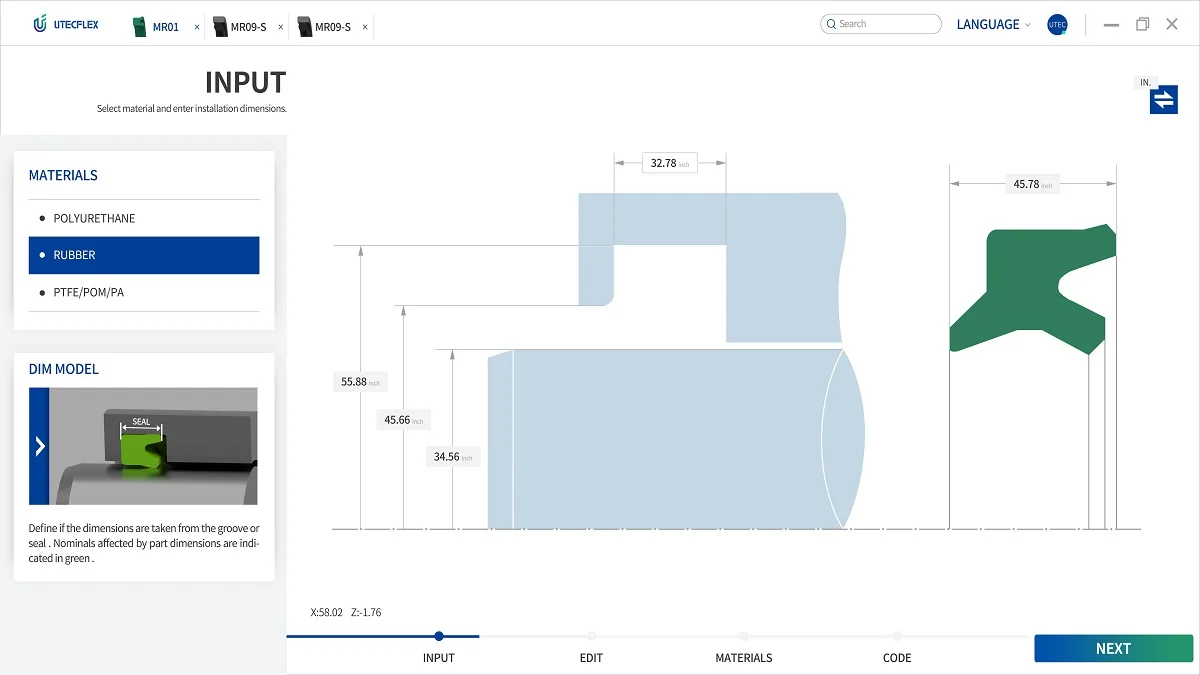Switch to the second MR09-S tab
This screenshot has width=1200, height=675.
331,27
